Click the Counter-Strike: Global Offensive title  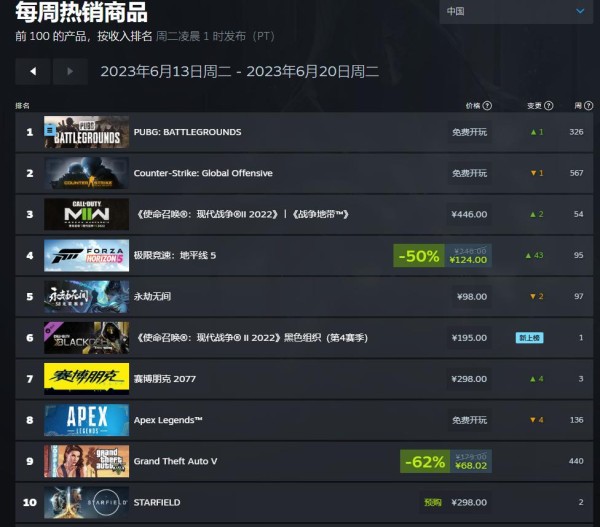pos(203,173)
